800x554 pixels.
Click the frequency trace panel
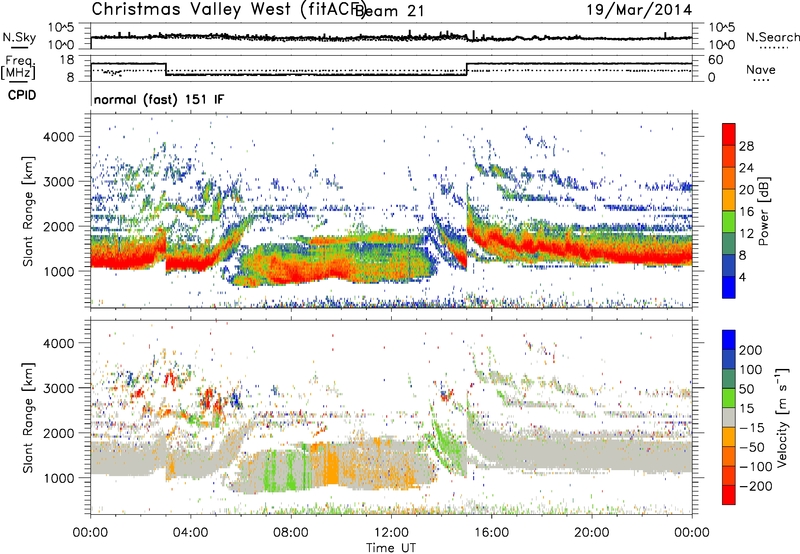(391, 68)
